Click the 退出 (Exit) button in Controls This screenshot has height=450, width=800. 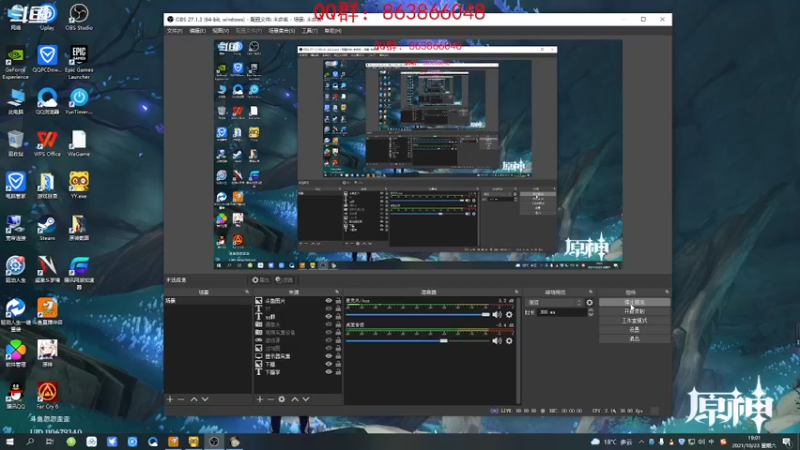click(x=634, y=339)
